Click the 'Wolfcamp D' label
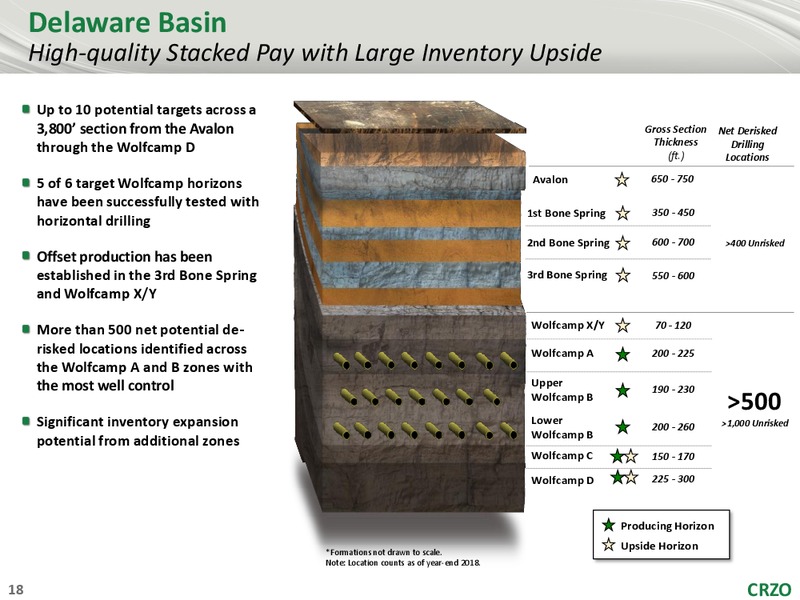The height and width of the screenshot is (600, 800). [x=562, y=480]
